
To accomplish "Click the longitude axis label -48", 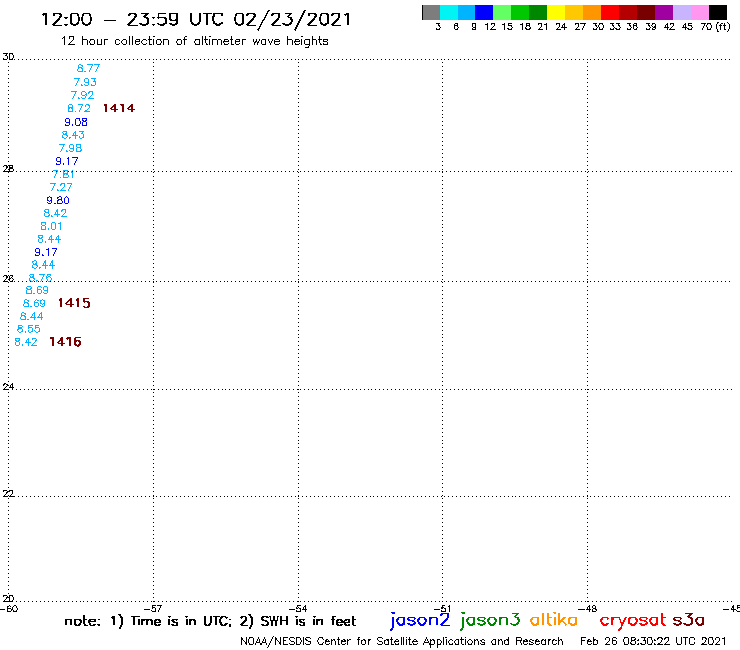I will click(x=588, y=609).
